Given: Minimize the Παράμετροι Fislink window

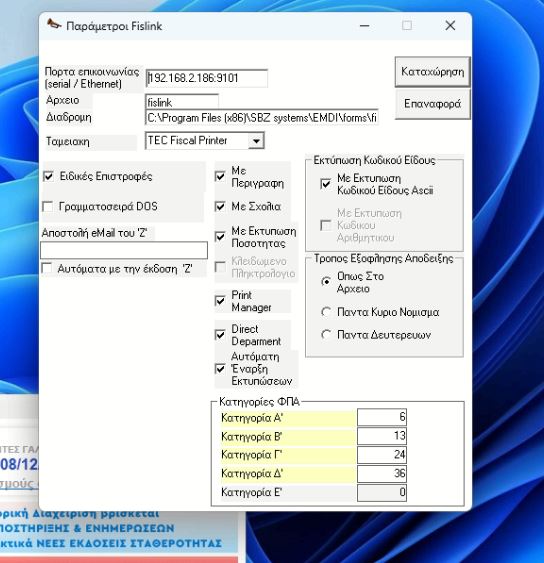Looking at the screenshot, I should 364,25.
